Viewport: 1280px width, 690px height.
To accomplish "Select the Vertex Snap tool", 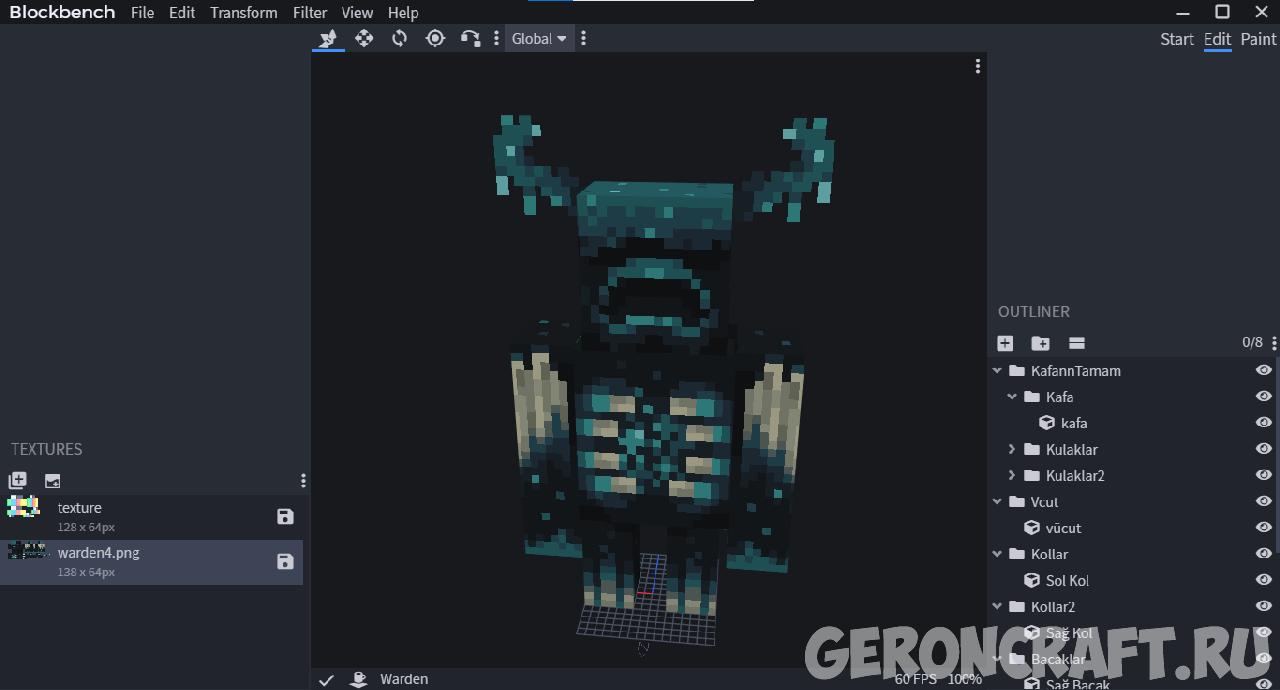I will [x=470, y=38].
